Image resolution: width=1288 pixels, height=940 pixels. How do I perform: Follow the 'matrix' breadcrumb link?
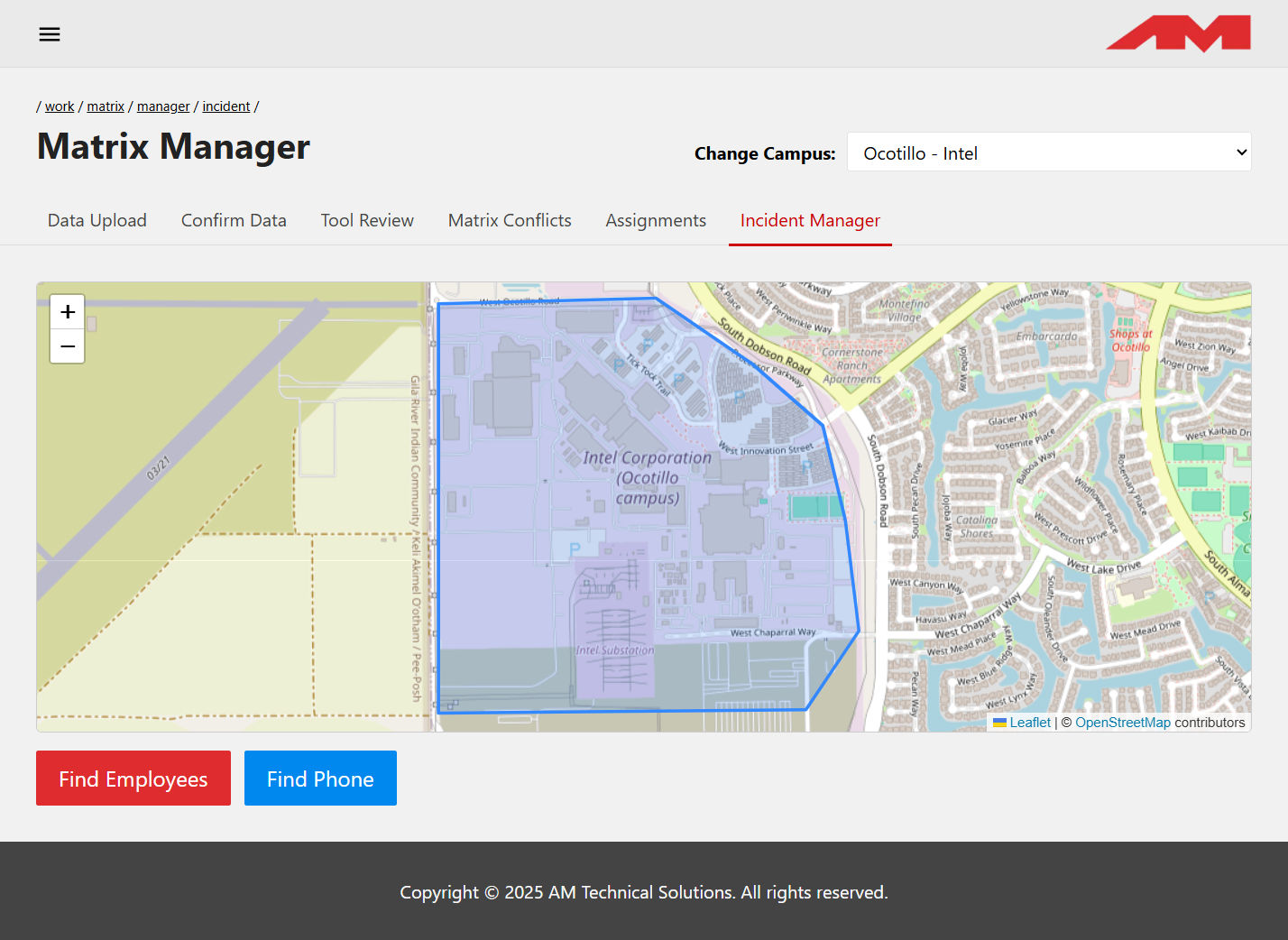tap(106, 106)
